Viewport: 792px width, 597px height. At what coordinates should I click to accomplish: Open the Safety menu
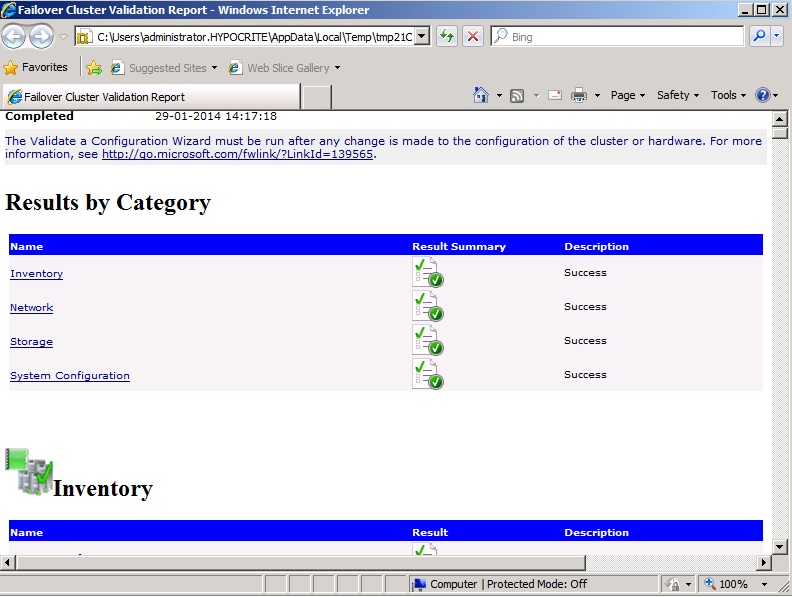pos(678,95)
